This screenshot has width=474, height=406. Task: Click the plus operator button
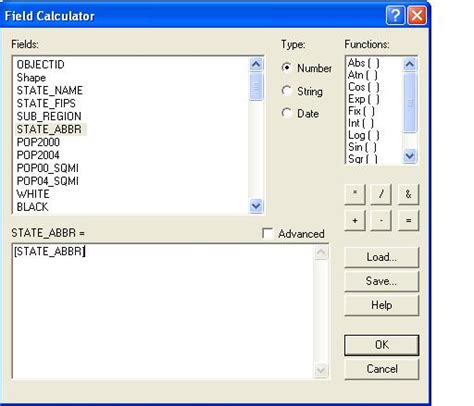tap(355, 220)
